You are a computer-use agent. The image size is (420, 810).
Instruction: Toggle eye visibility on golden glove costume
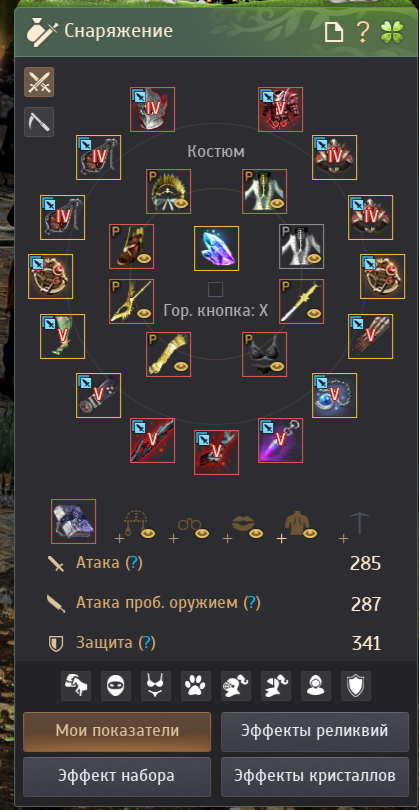(x=181, y=366)
